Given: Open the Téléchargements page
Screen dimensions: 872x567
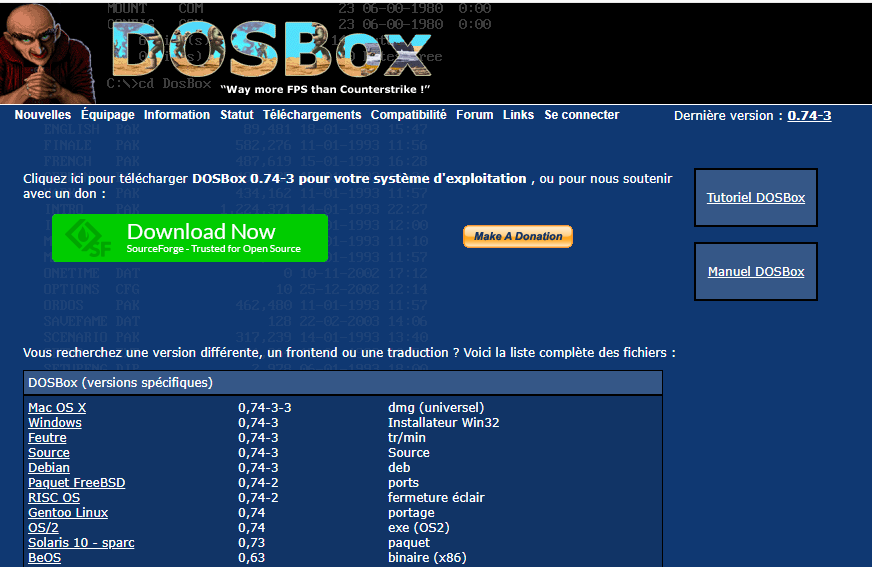Looking at the screenshot, I should coord(312,115).
